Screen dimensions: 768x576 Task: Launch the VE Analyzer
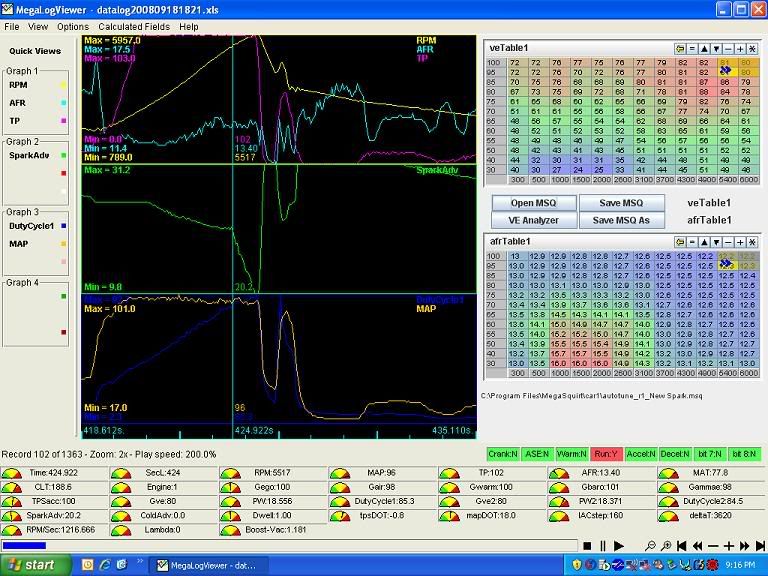click(x=533, y=220)
